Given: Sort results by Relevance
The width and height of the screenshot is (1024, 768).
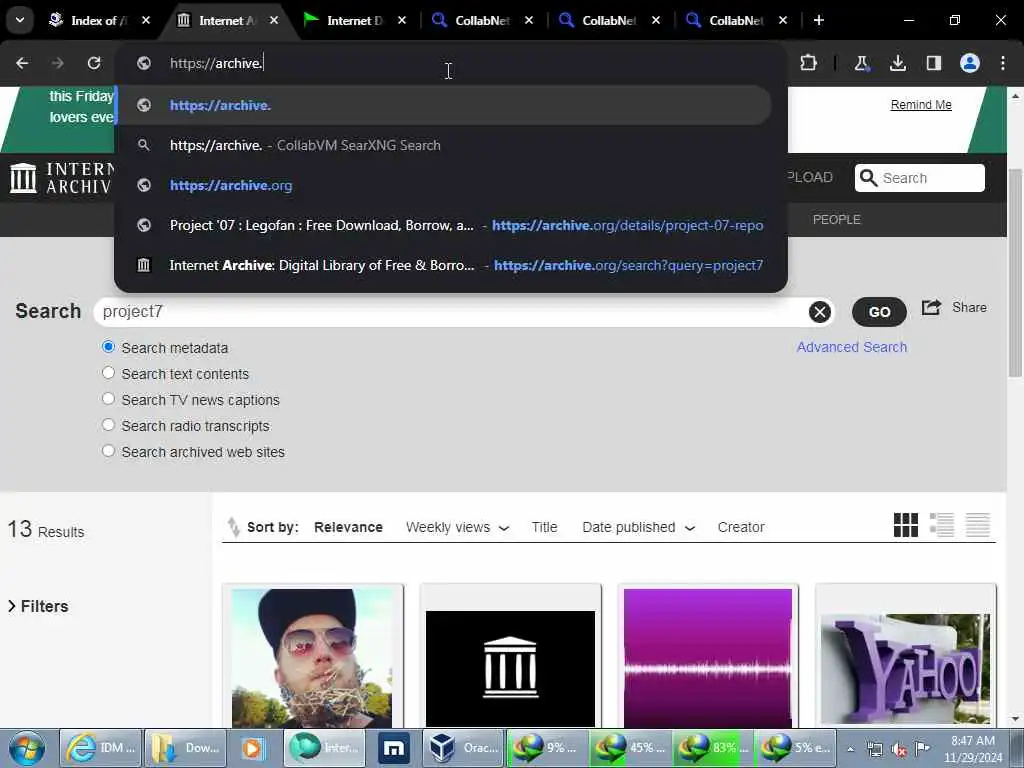Looking at the screenshot, I should [x=348, y=527].
